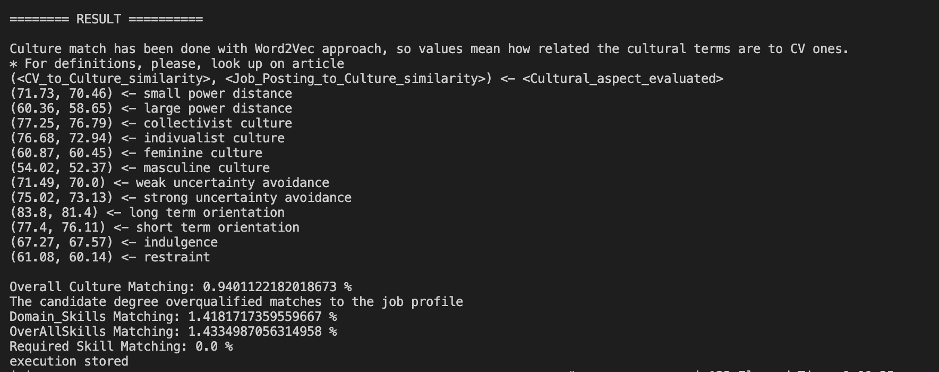Click the 'candidate degree overqualified' sentence
Viewport: 939px width, 372px height.
tap(237, 302)
